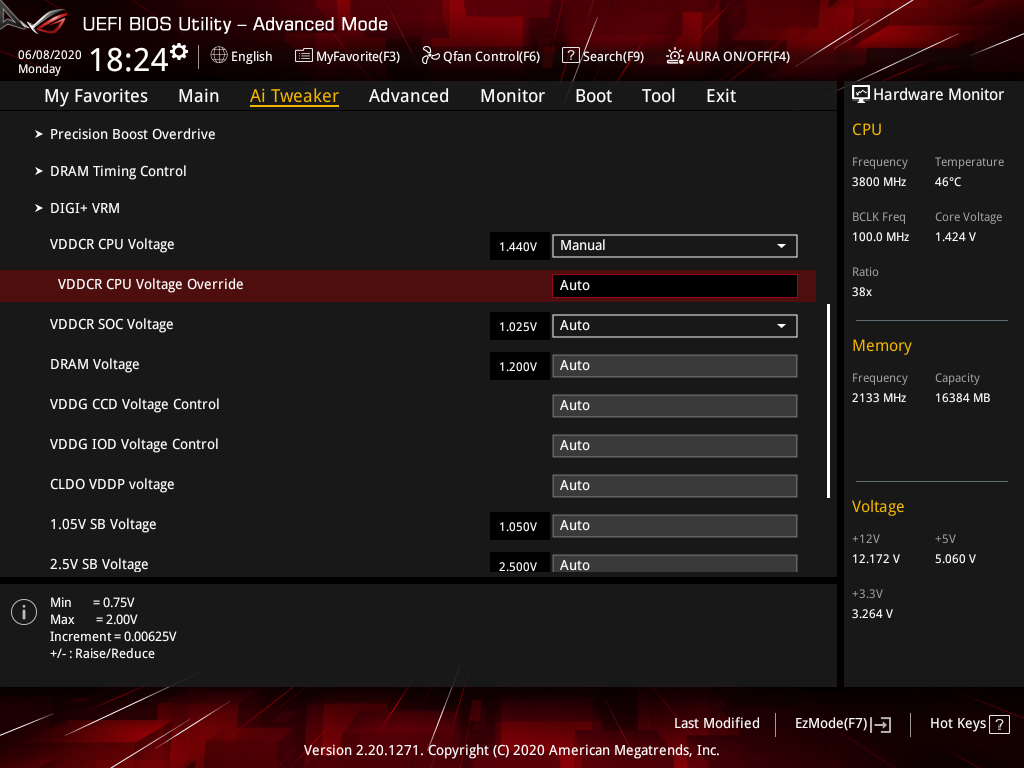Click the 3800 MHz CPU frequency value
1024x768 pixels.
pyautogui.click(x=879, y=182)
